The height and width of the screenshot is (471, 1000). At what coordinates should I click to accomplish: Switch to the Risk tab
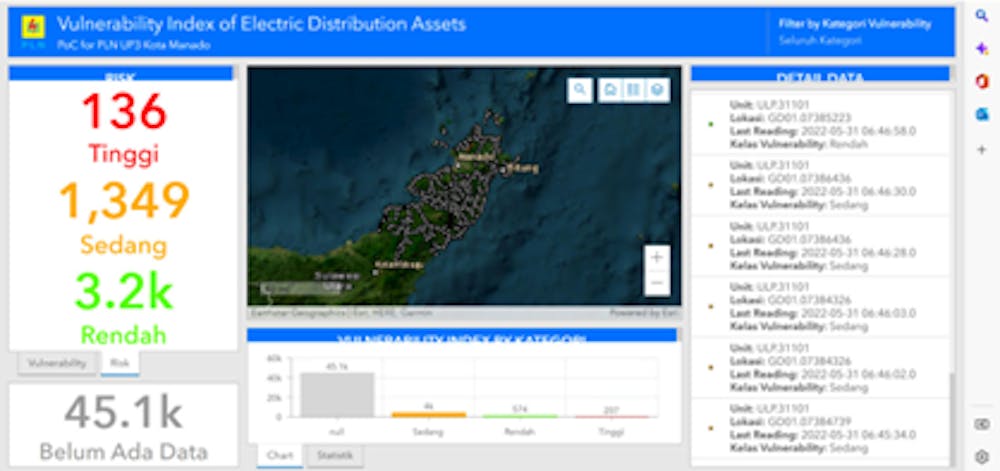[120, 363]
